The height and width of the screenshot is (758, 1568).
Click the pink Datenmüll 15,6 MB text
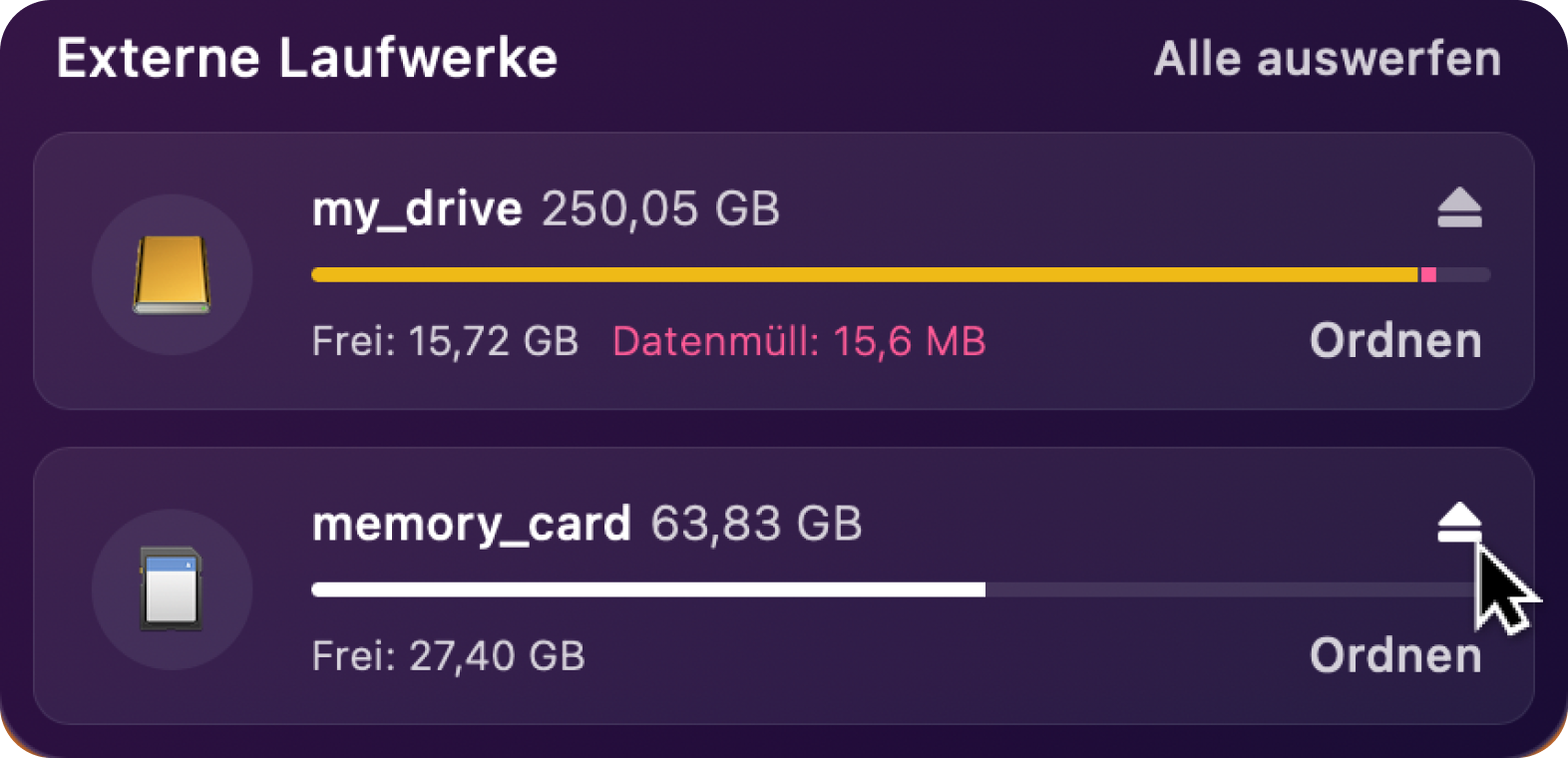click(799, 341)
